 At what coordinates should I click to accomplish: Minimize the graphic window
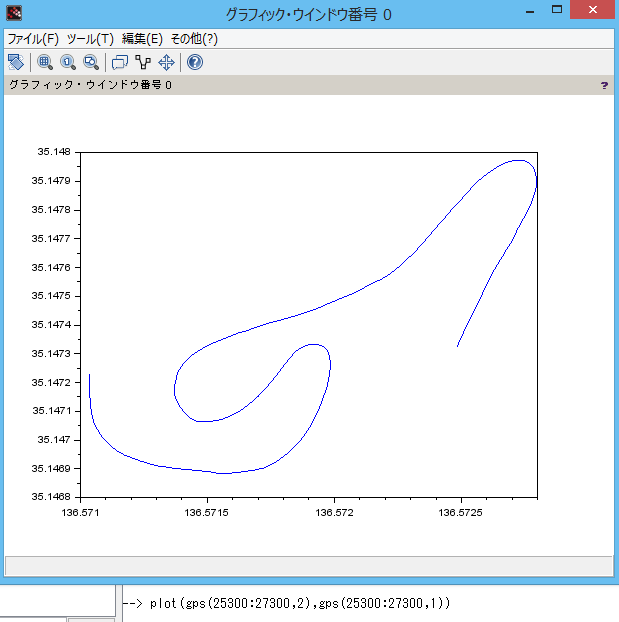point(530,12)
